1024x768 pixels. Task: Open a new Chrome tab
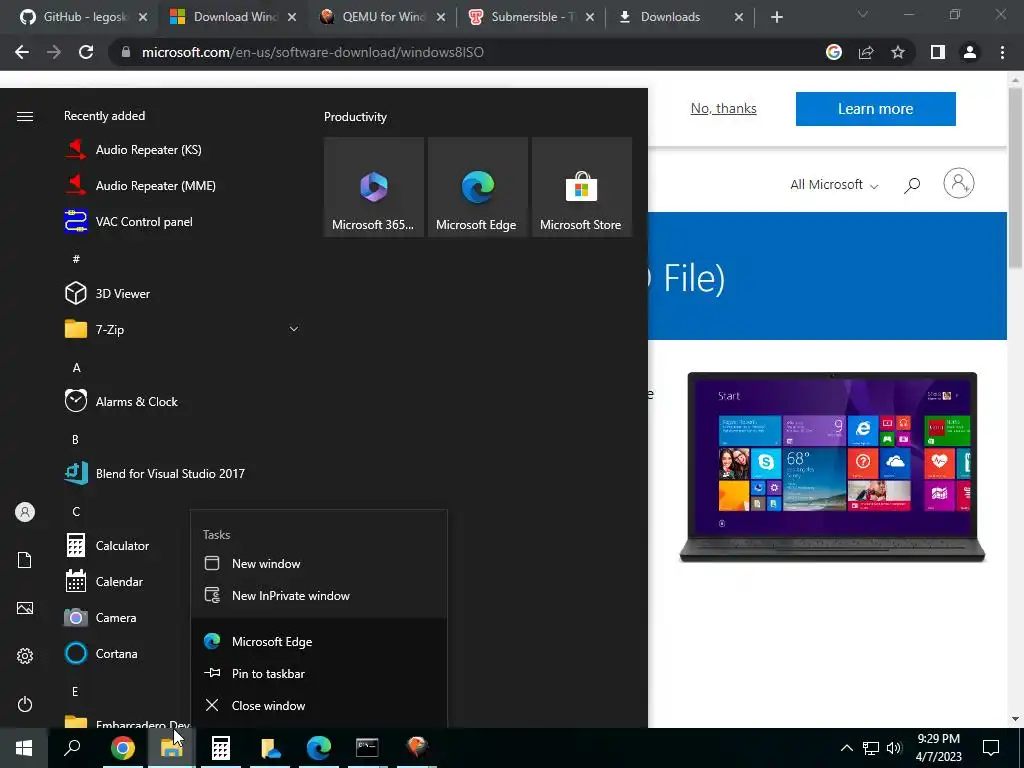(776, 17)
